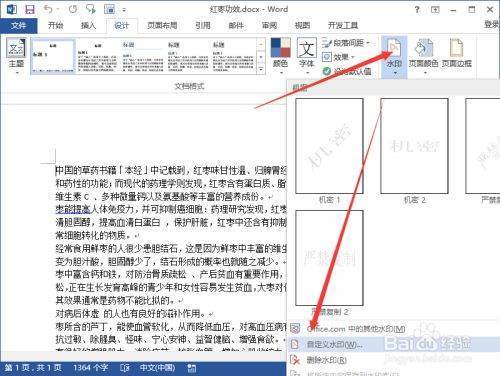Switch to the 引用 (References) tab
The width and height of the screenshot is (500, 376).
tap(203, 26)
